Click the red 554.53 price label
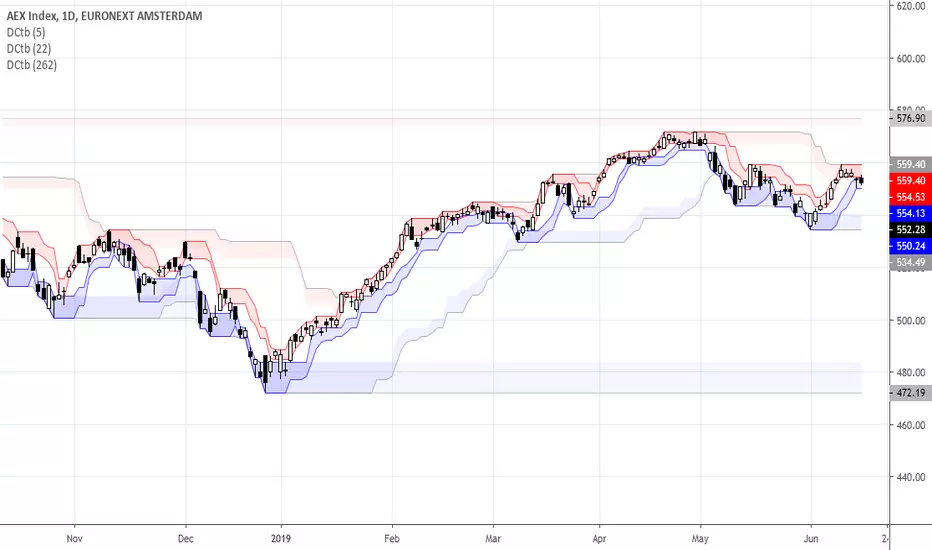Image resolution: width=932 pixels, height=550 pixels. click(x=911, y=197)
